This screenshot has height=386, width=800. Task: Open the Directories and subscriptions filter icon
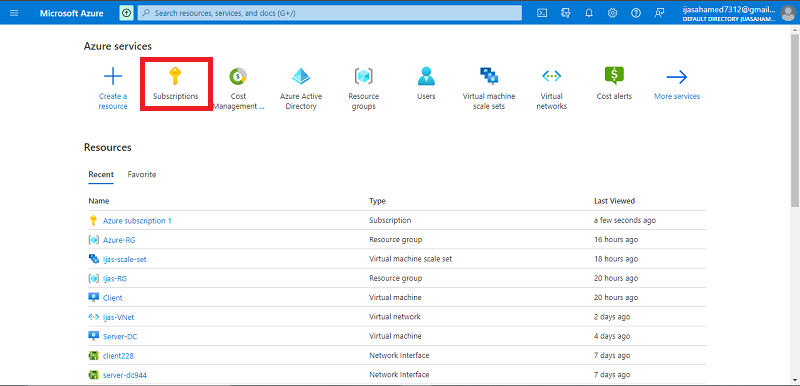click(x=565, y=13)
